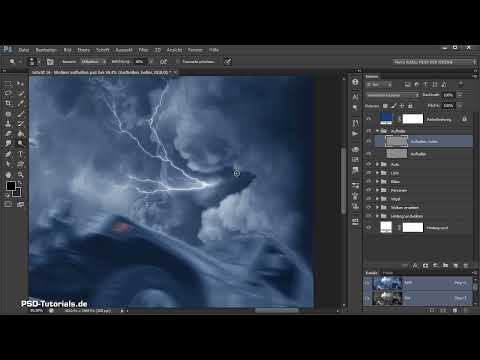Toggle lock transparent pixels icon

click(385, 106)
